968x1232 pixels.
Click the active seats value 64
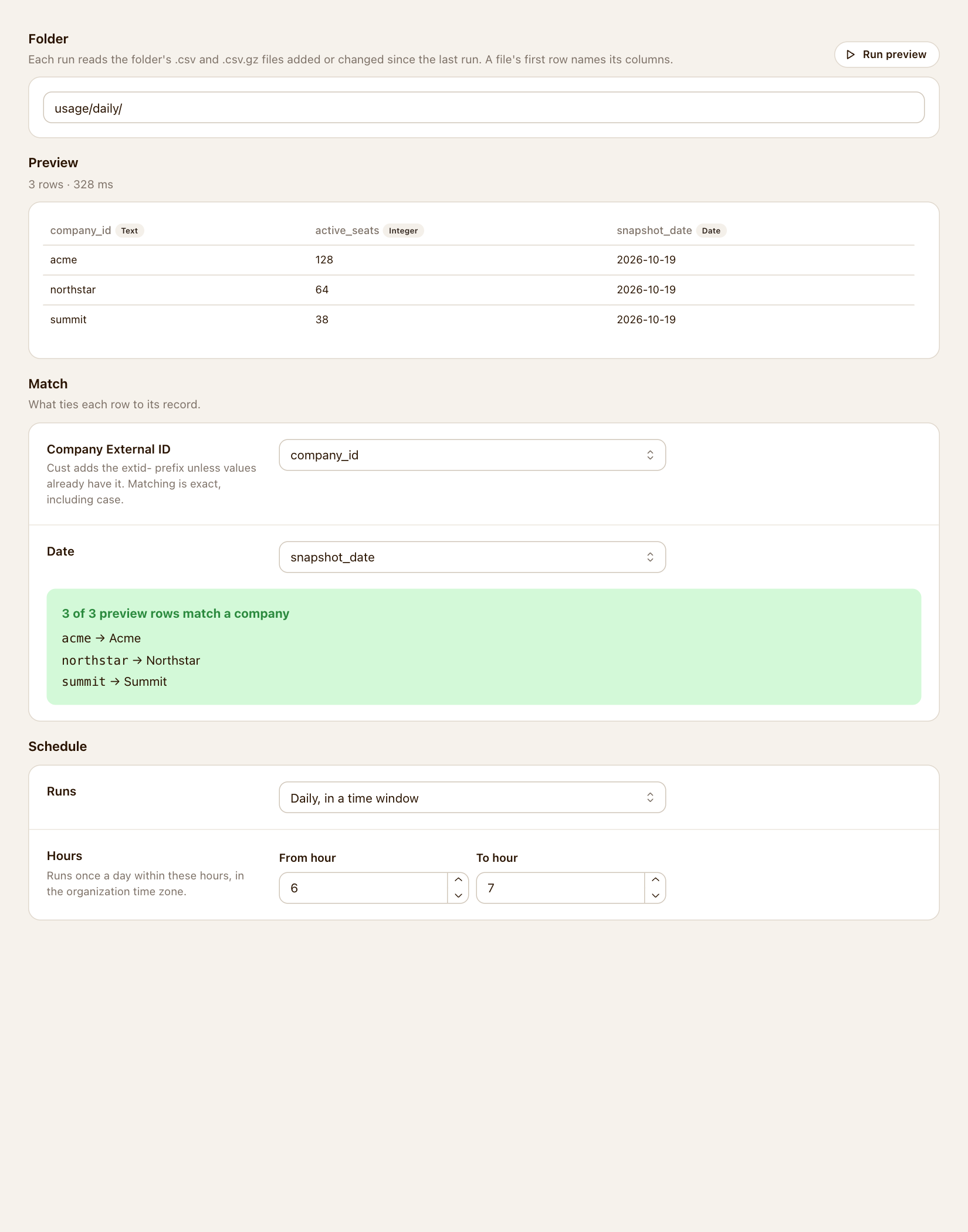click(x=321, y=290)
